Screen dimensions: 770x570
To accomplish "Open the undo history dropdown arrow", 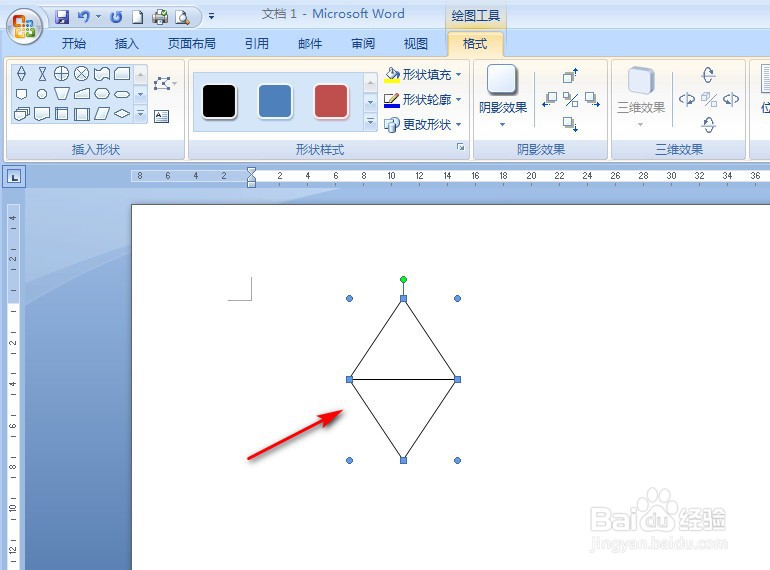I will click(98, 17).
